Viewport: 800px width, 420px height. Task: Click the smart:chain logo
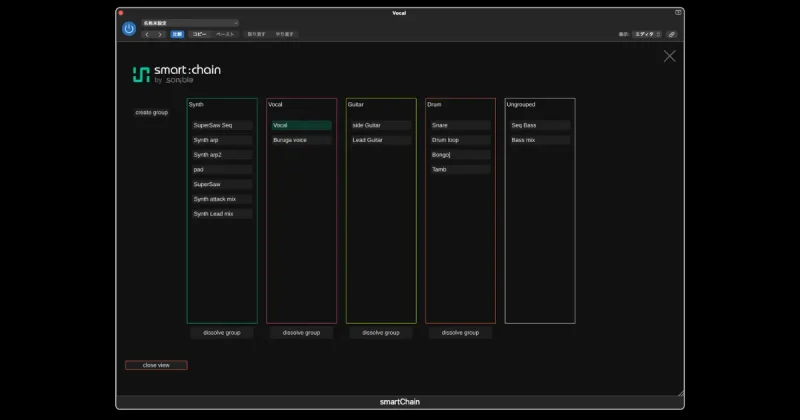(177, 74)
